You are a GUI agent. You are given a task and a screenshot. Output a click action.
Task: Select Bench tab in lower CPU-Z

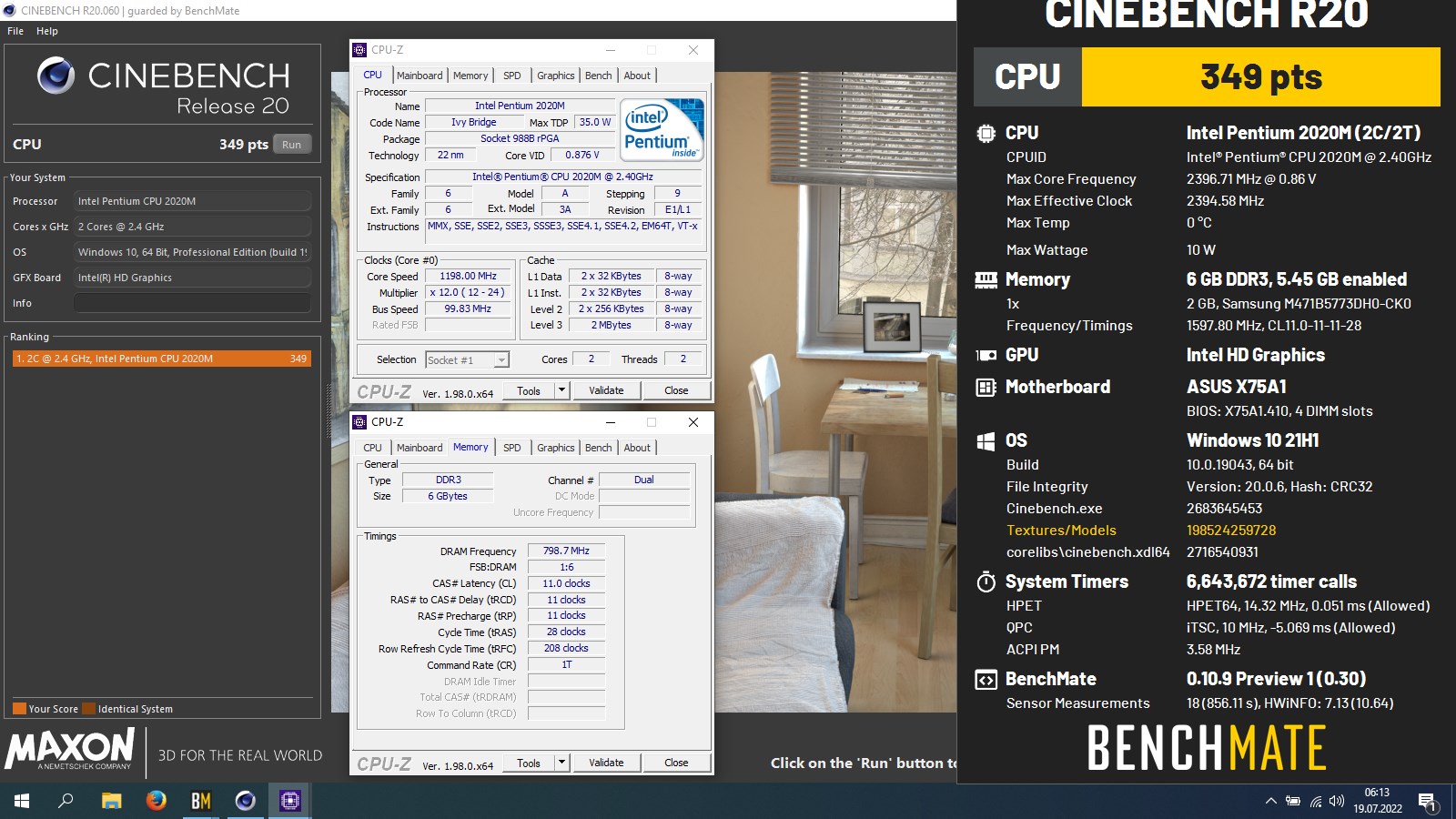[x=598, y=448]
